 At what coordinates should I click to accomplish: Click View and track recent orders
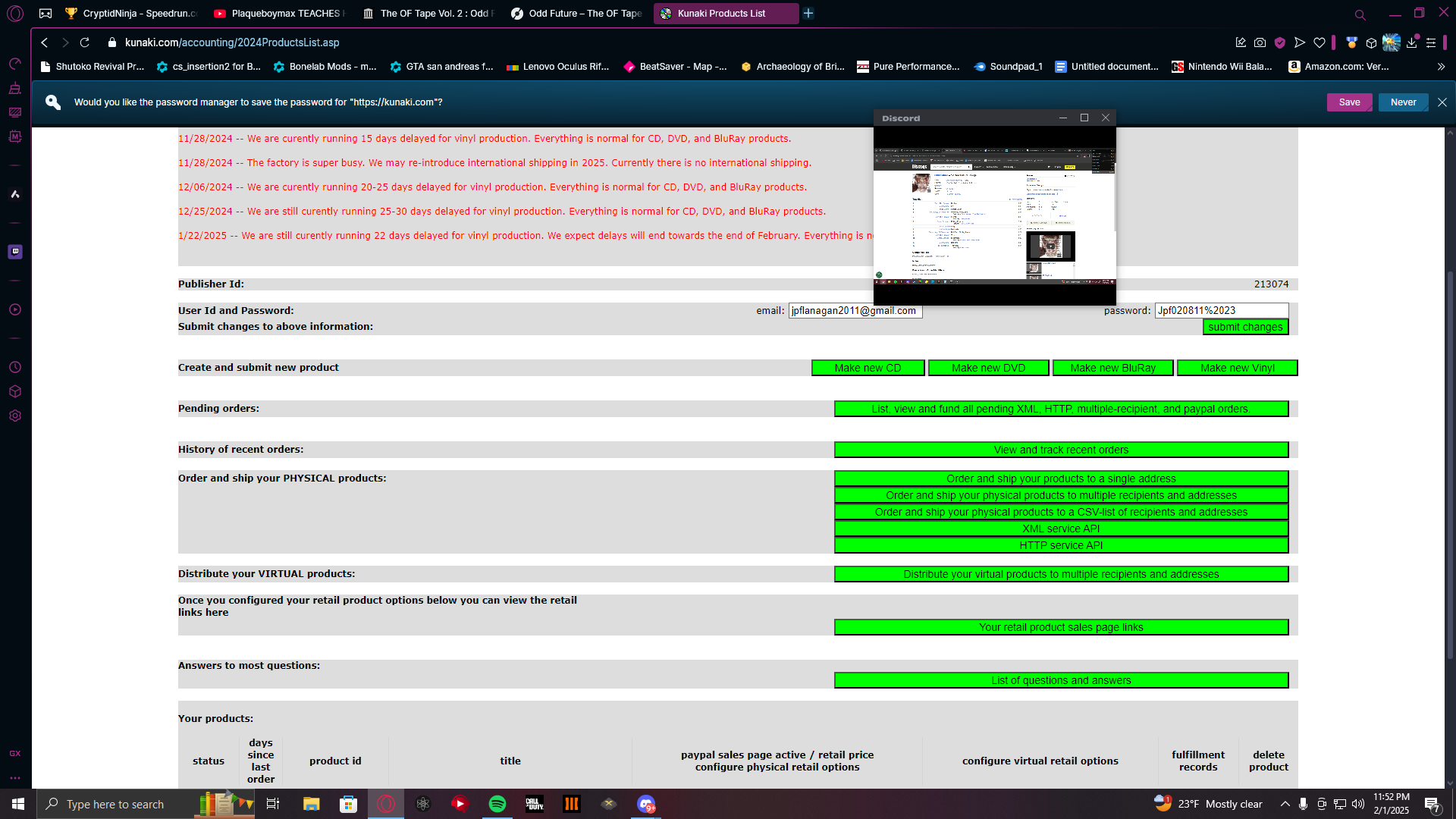pyautogui.click(x=1061, y=450)
